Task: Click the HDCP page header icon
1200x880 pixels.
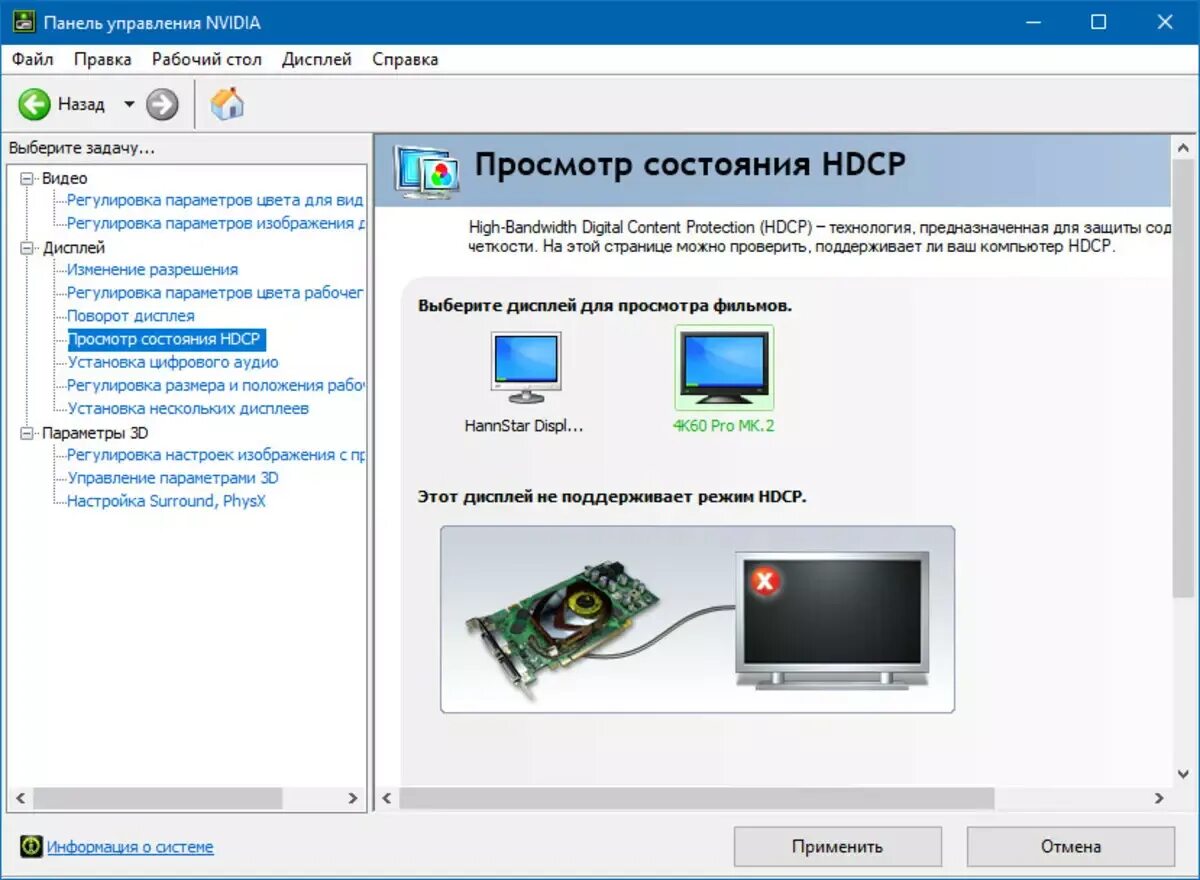Action: point(427,170)
